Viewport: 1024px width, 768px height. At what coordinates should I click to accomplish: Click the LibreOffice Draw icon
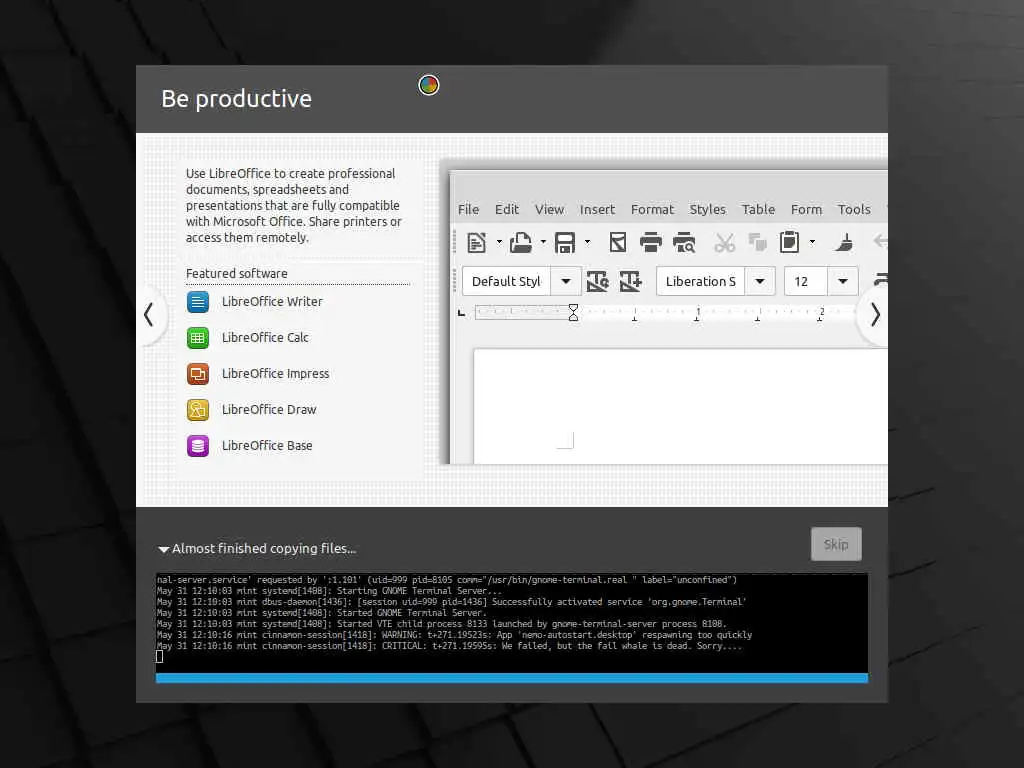(198, 409)
